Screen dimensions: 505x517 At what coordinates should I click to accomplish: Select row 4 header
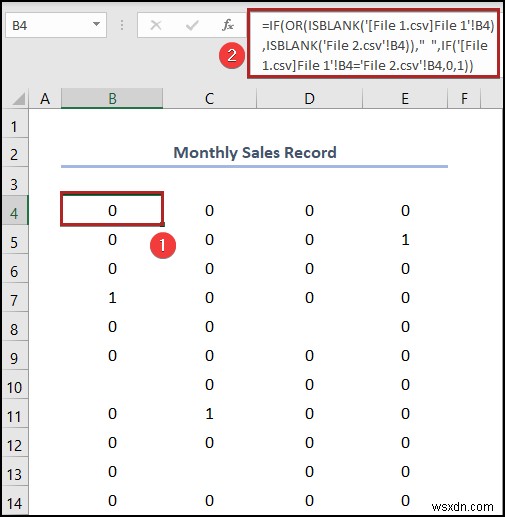[15, 210]
